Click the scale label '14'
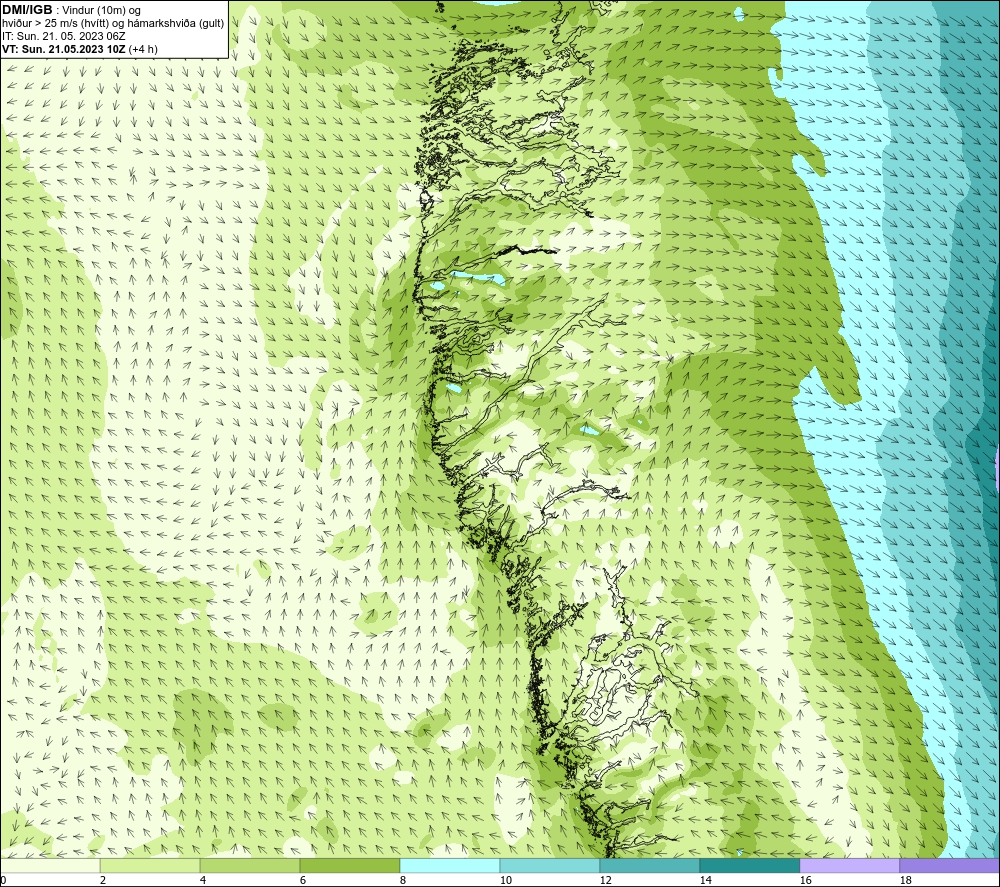The width and height of the screenshot is (1000, 887). [705, 881]
